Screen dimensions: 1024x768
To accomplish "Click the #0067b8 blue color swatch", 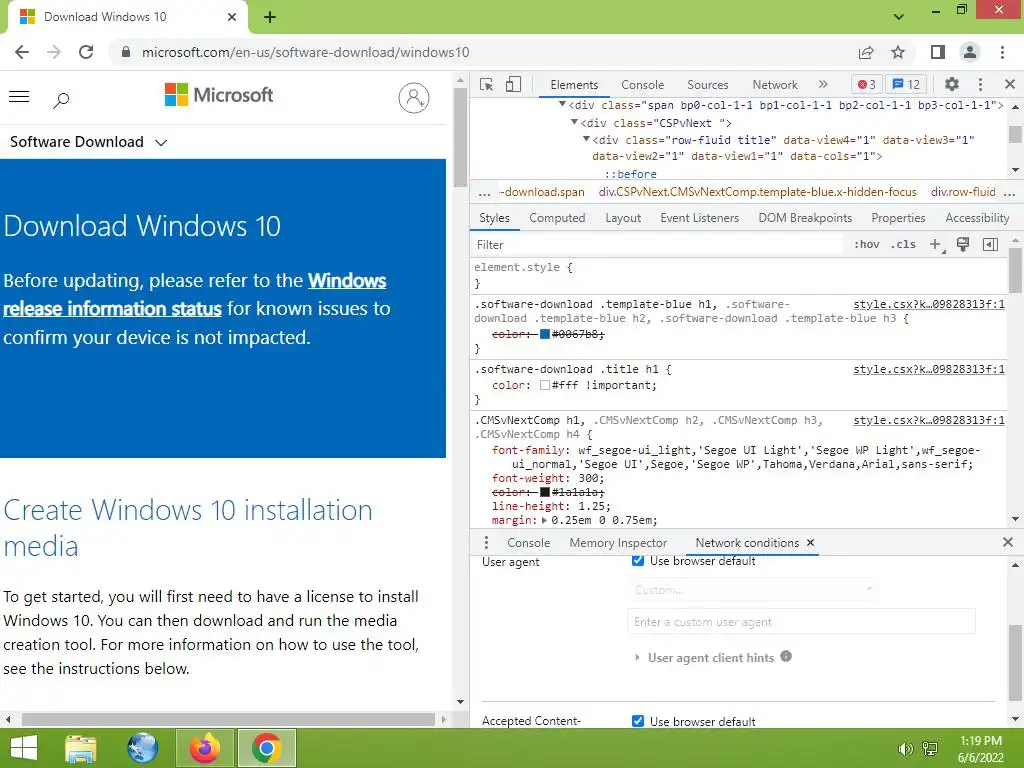I will (545, 334).
